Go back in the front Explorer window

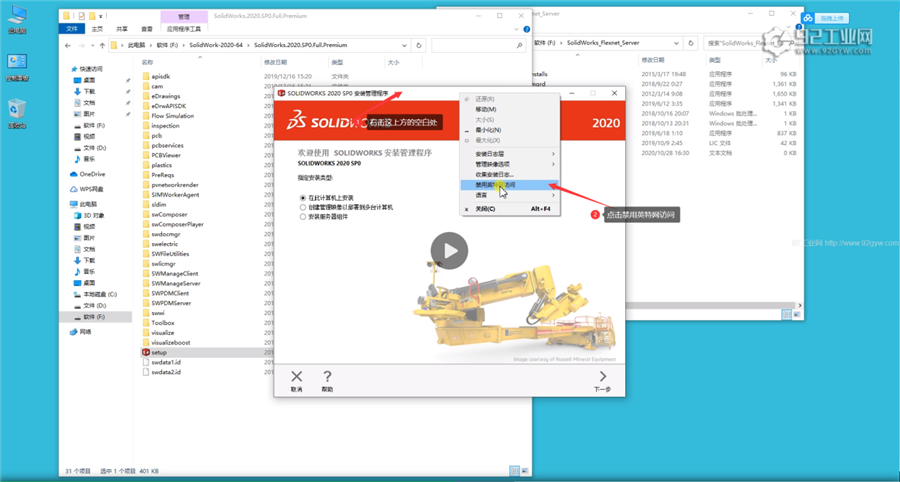click(x=68, y=45)
